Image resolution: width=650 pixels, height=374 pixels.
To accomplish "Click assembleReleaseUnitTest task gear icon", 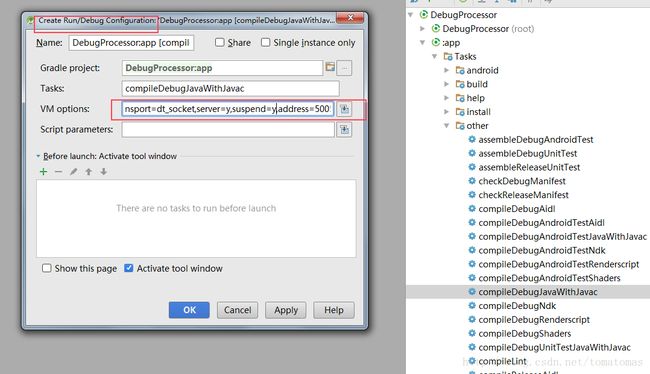I will (x=472, y=167).
